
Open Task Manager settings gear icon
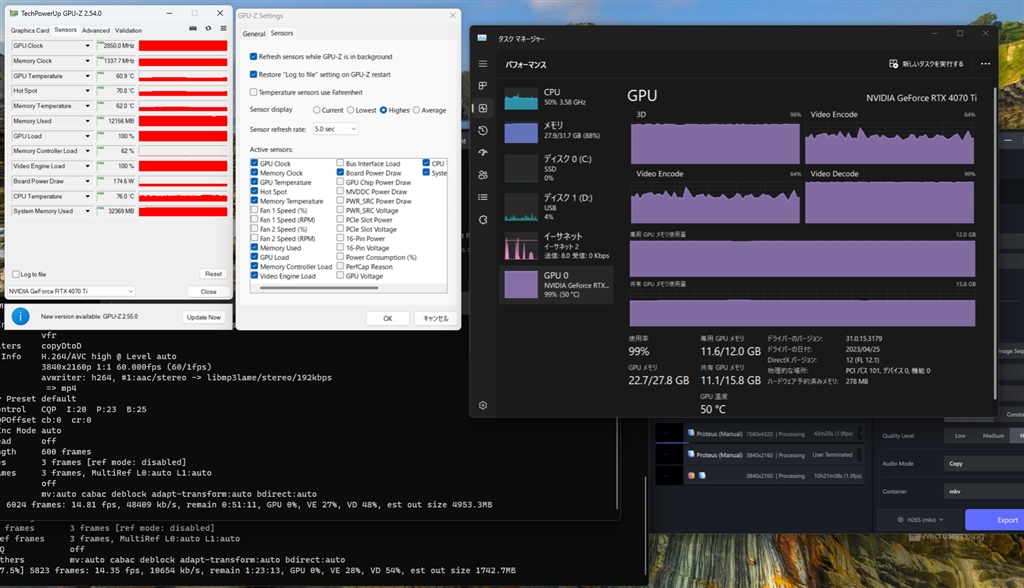483,405
